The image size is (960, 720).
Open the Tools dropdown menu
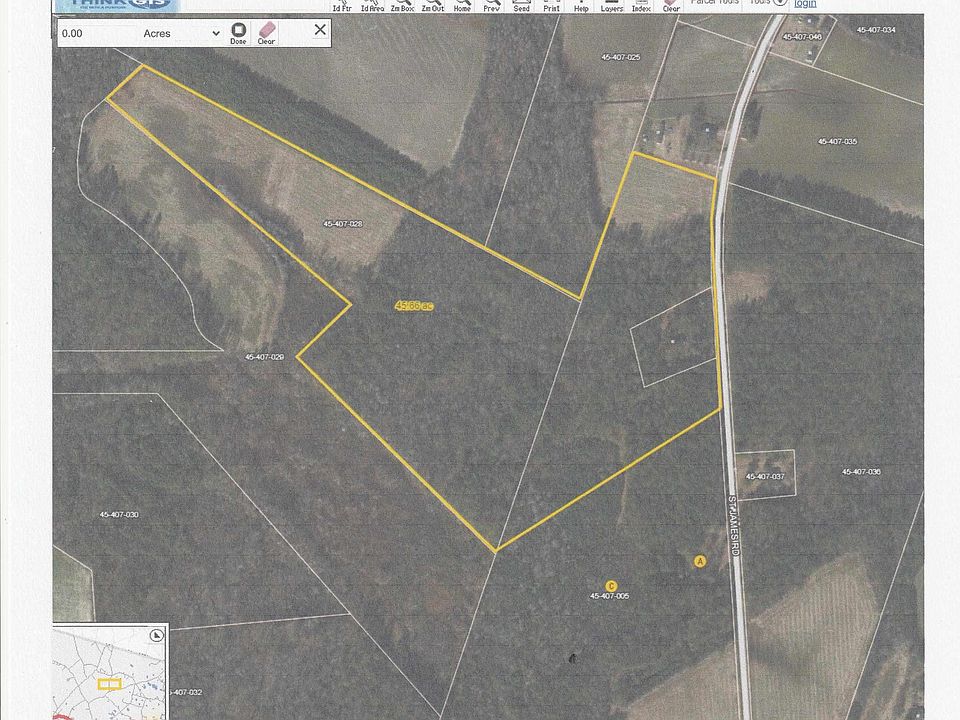768,3
